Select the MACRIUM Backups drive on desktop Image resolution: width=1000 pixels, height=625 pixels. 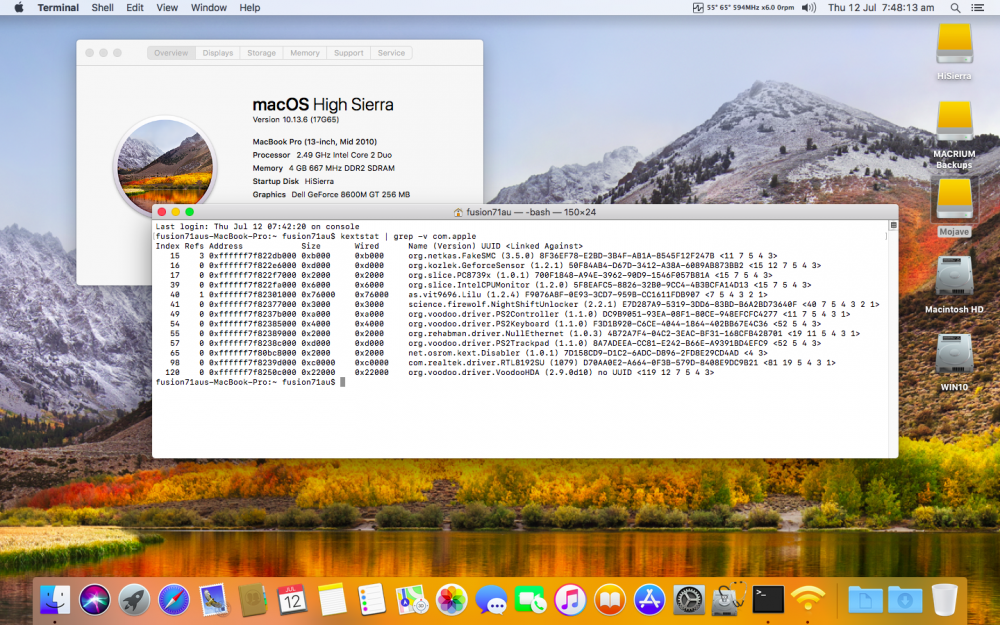pyautogui.click(x=954, y=134)
